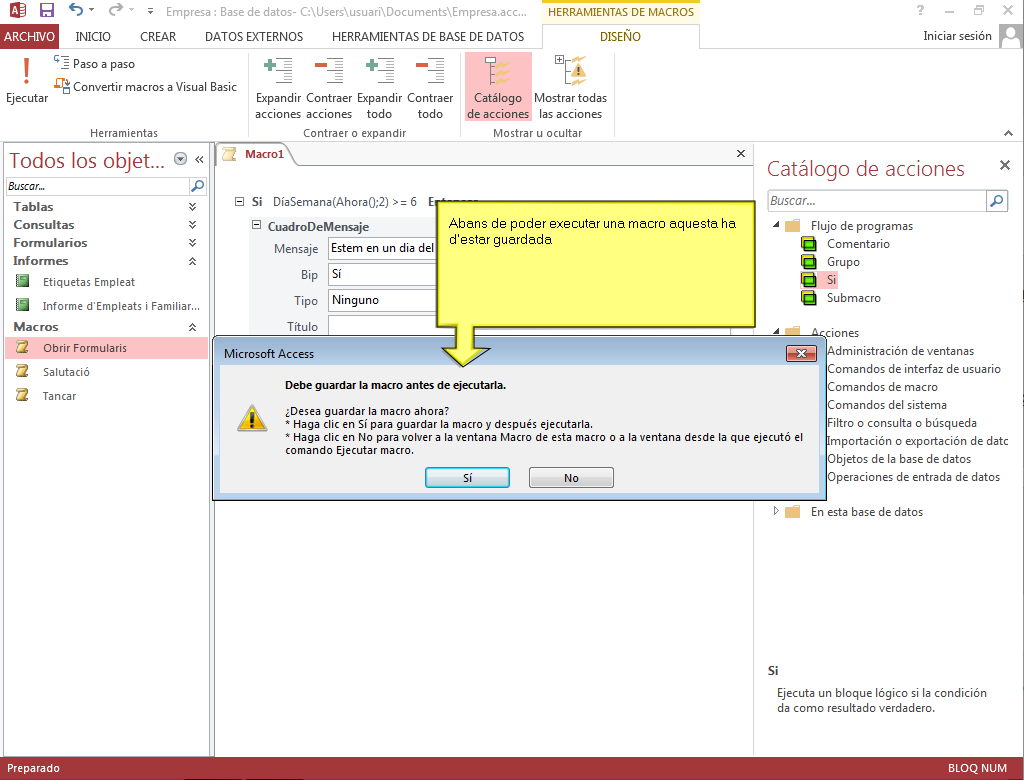Click the Bip field
1024x780 pixels.
[x=383, y=274]
